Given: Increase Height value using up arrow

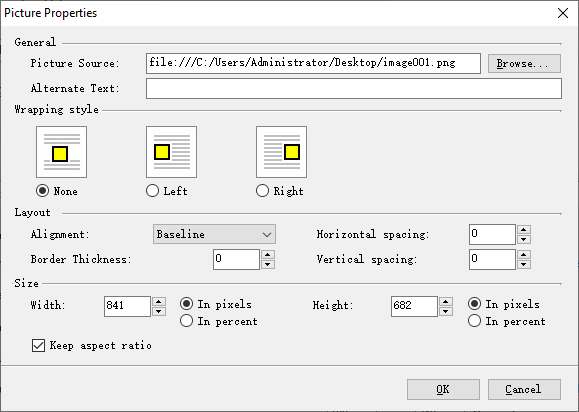Looking at the screenshot, I should (x=446, y=302).
